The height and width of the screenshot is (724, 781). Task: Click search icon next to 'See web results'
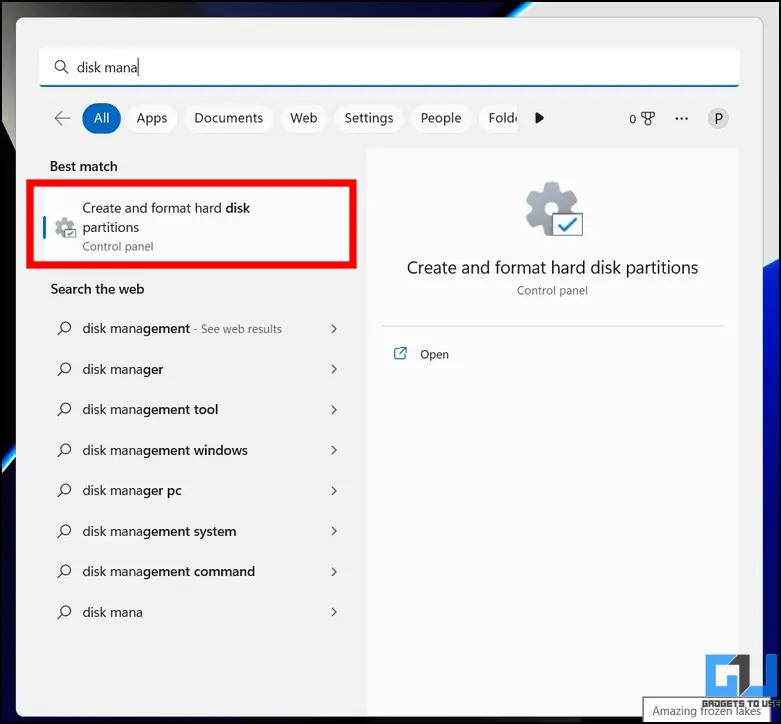[x=64, y=328]
